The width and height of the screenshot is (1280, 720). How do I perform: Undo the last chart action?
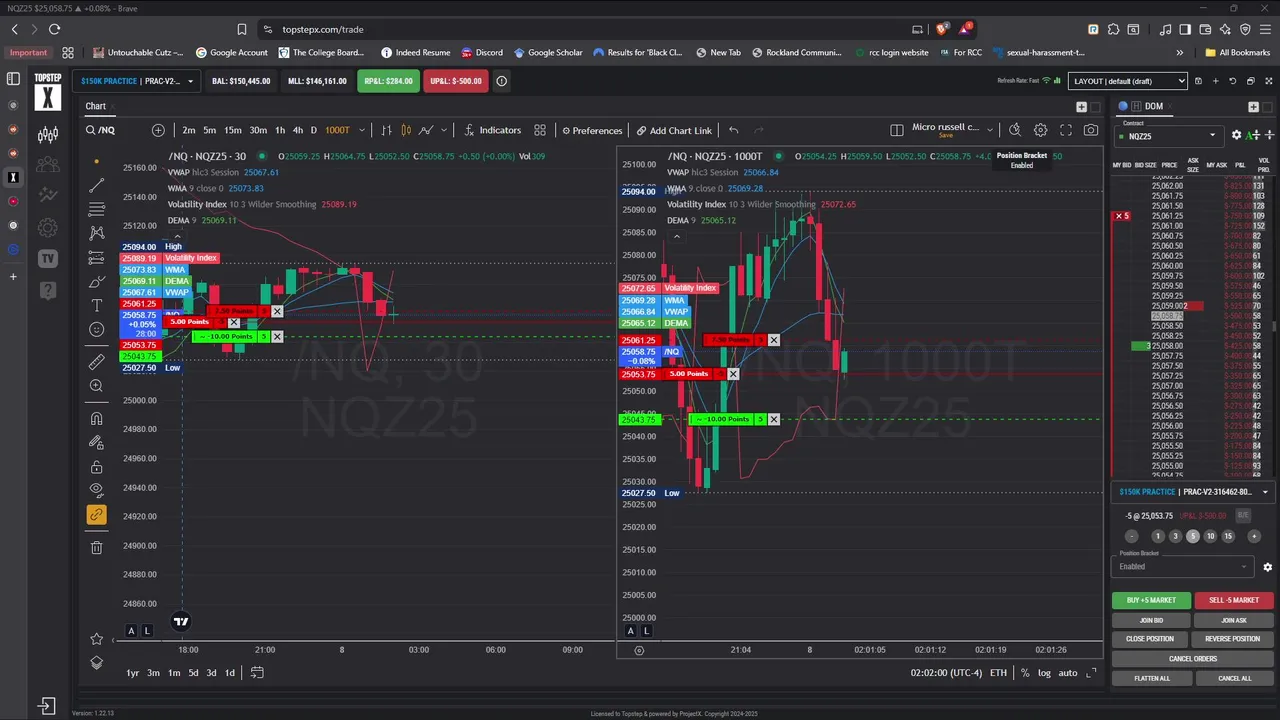point(733,130)
